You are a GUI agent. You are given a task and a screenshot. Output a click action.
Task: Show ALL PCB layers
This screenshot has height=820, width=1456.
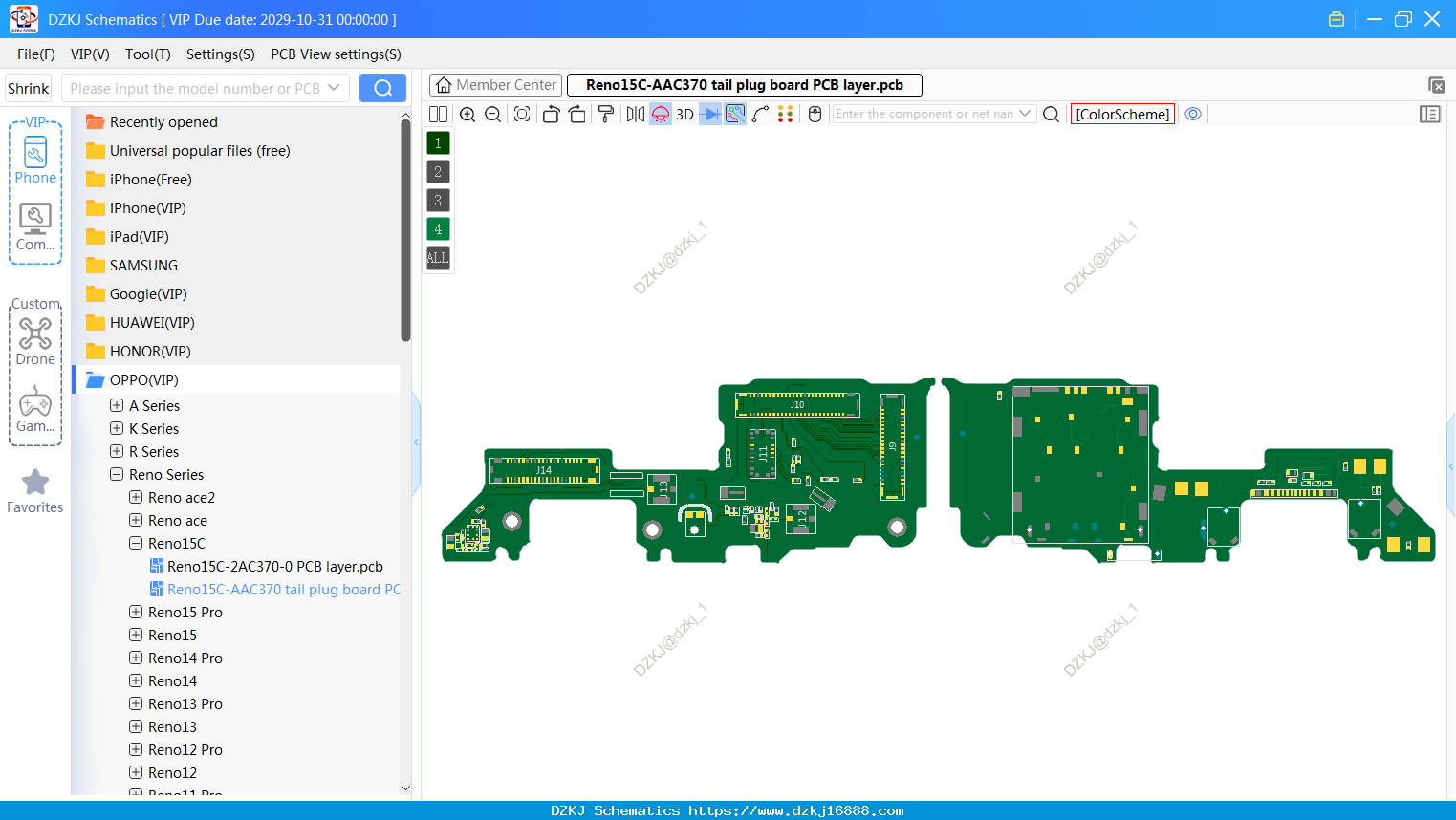pyautogui.click(x=438, y=258)
